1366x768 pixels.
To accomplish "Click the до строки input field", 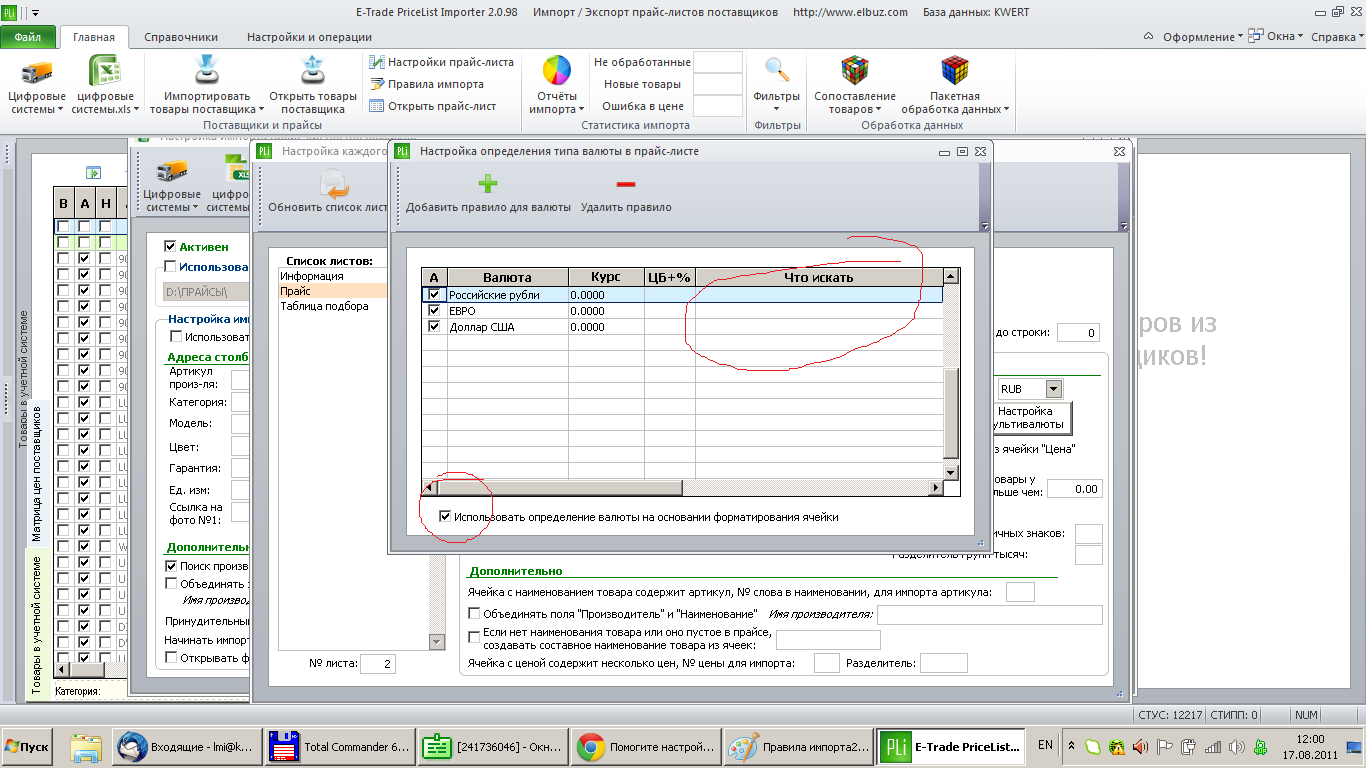I will 1078,333.
